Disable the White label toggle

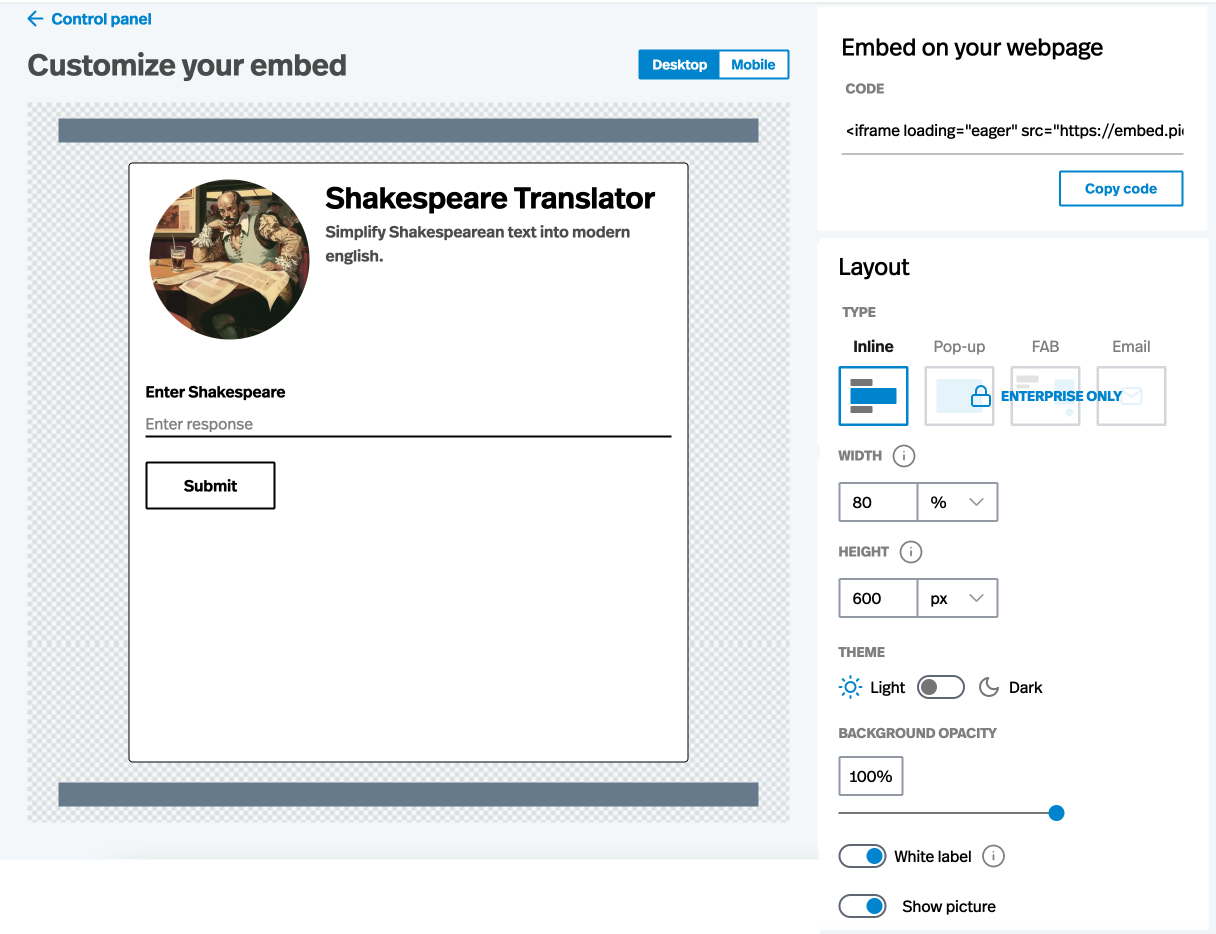(862, 856)
